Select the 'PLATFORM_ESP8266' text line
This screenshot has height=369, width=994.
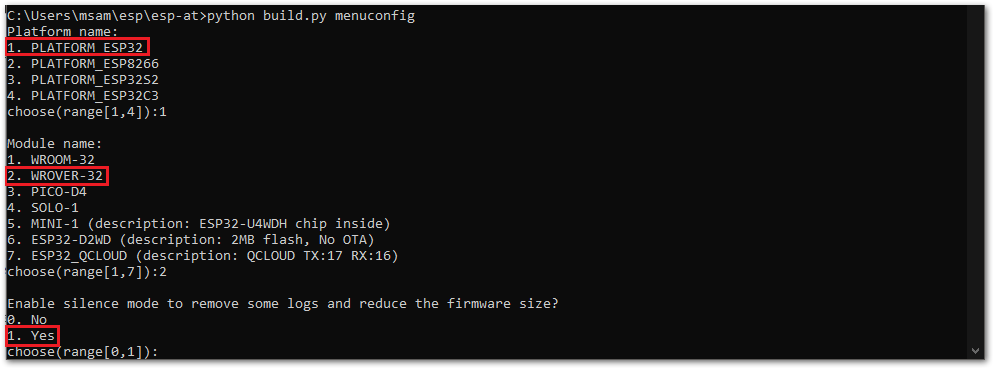83,63
